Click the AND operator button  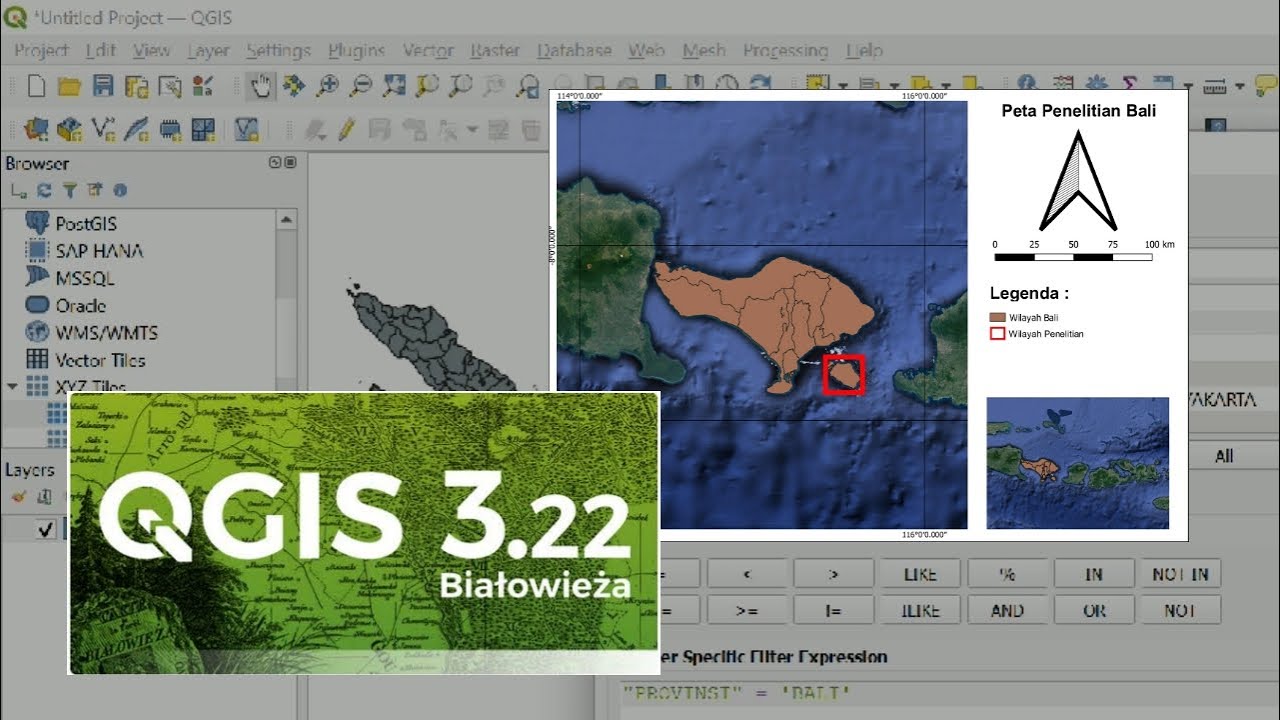[x=1007, y=610]
